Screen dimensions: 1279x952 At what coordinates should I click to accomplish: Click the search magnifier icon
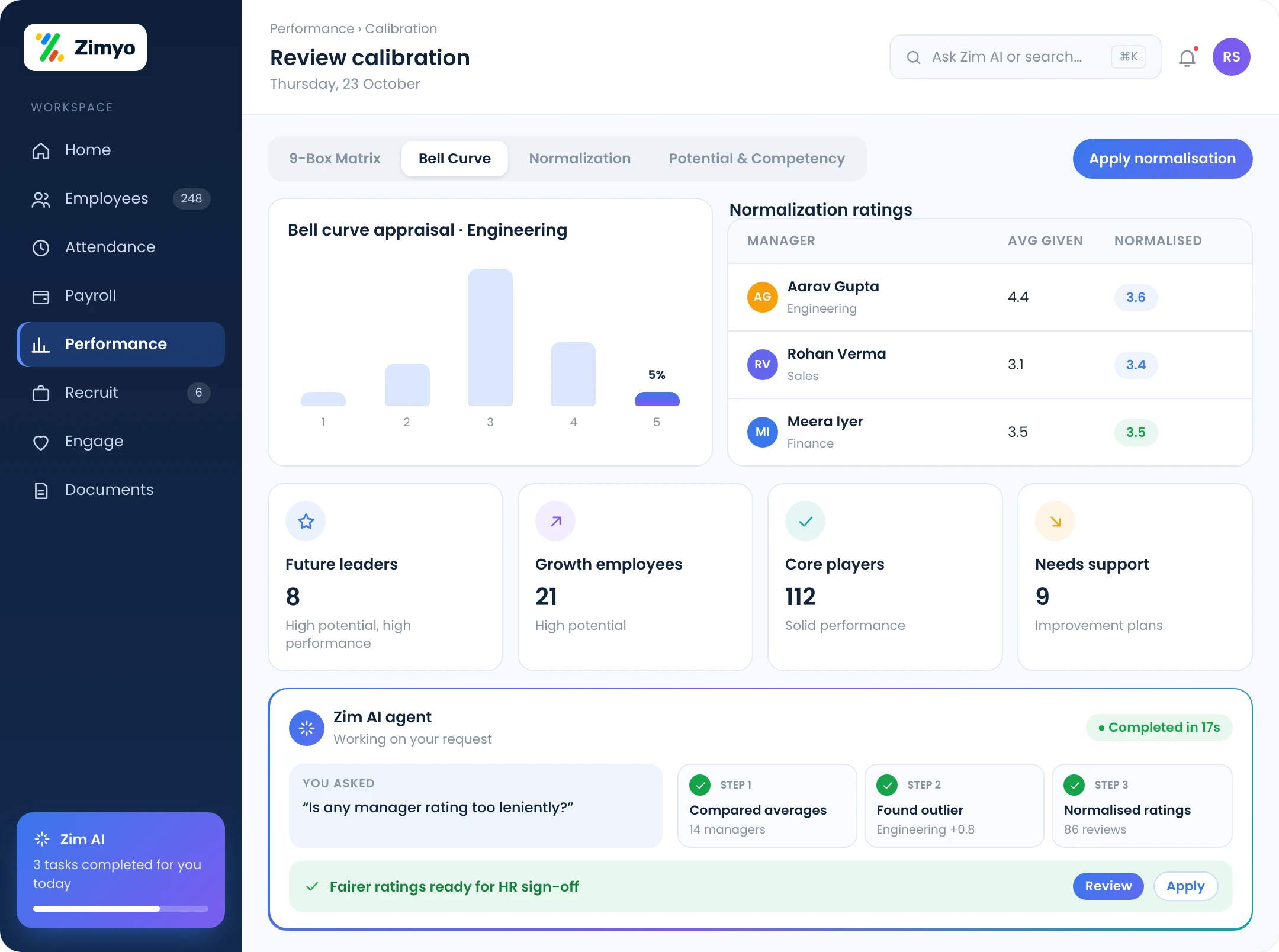914,57
